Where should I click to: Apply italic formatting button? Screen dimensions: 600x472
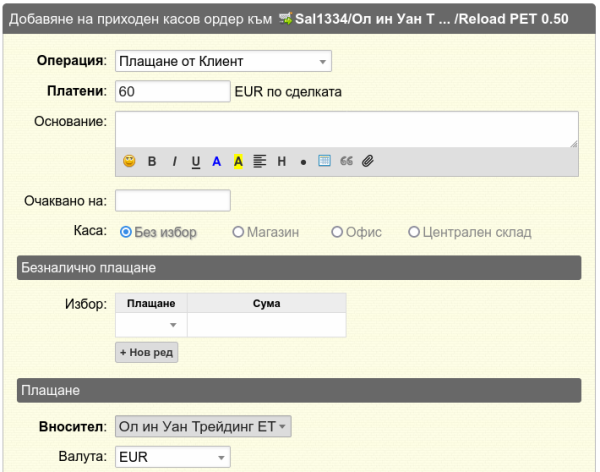tap(174, 162)
